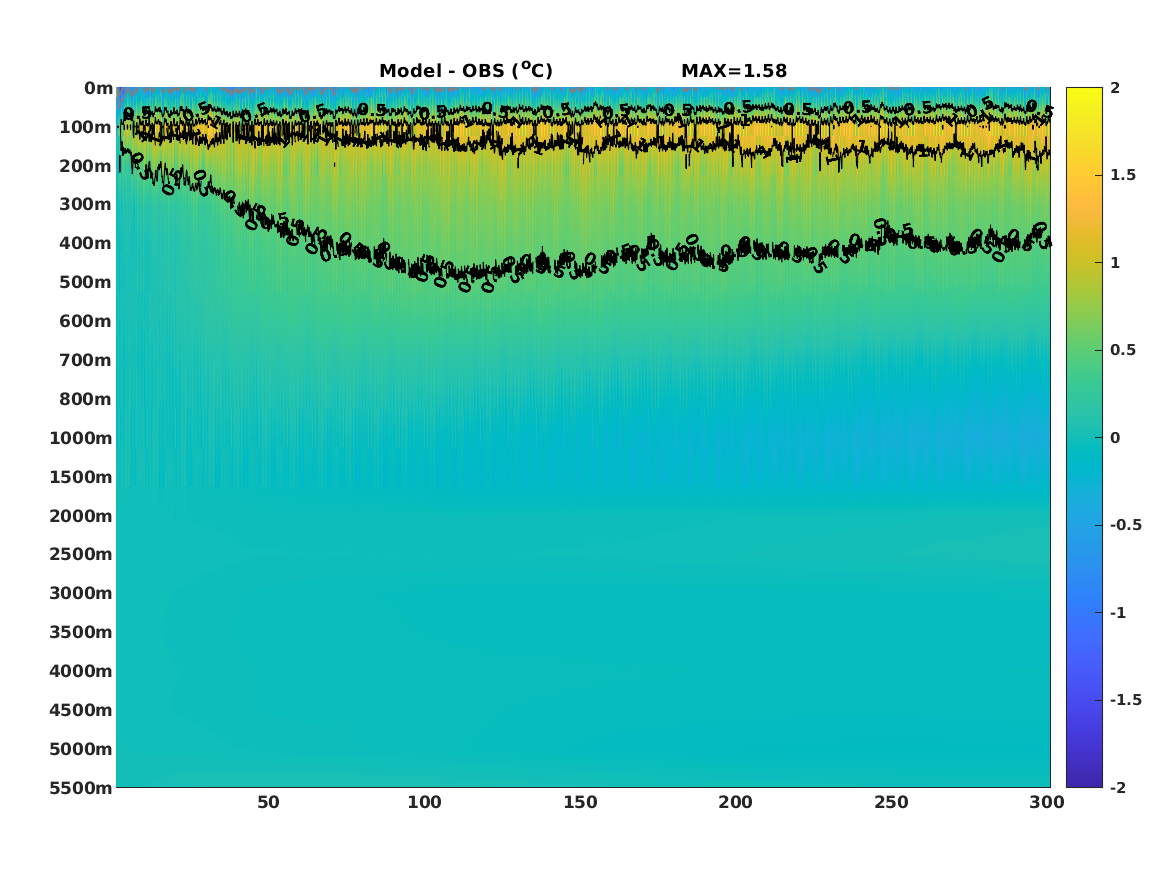Viewport: 1167px width, 875px height.
Task: Click the "4500m" depth tick label
Action: coord(81,710)
